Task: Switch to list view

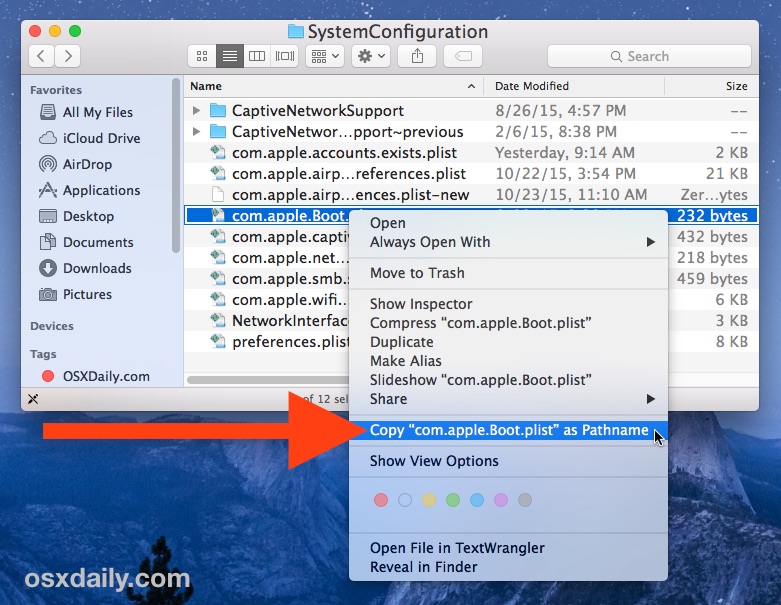Action: coord(230,56)
